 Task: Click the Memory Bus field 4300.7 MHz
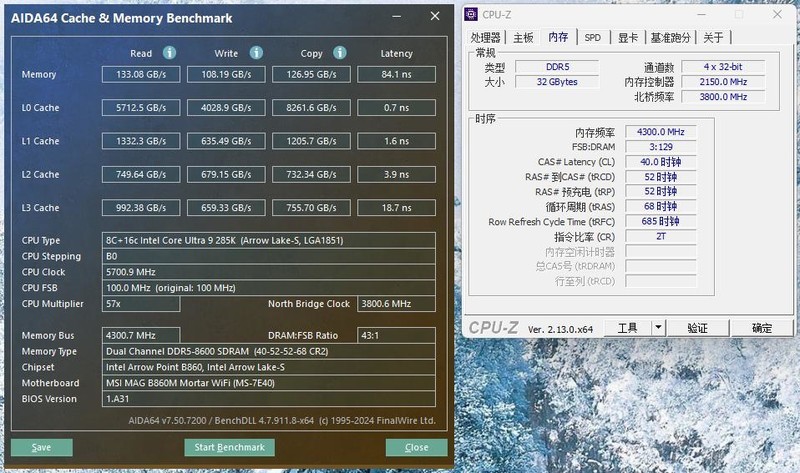(141, 335)
